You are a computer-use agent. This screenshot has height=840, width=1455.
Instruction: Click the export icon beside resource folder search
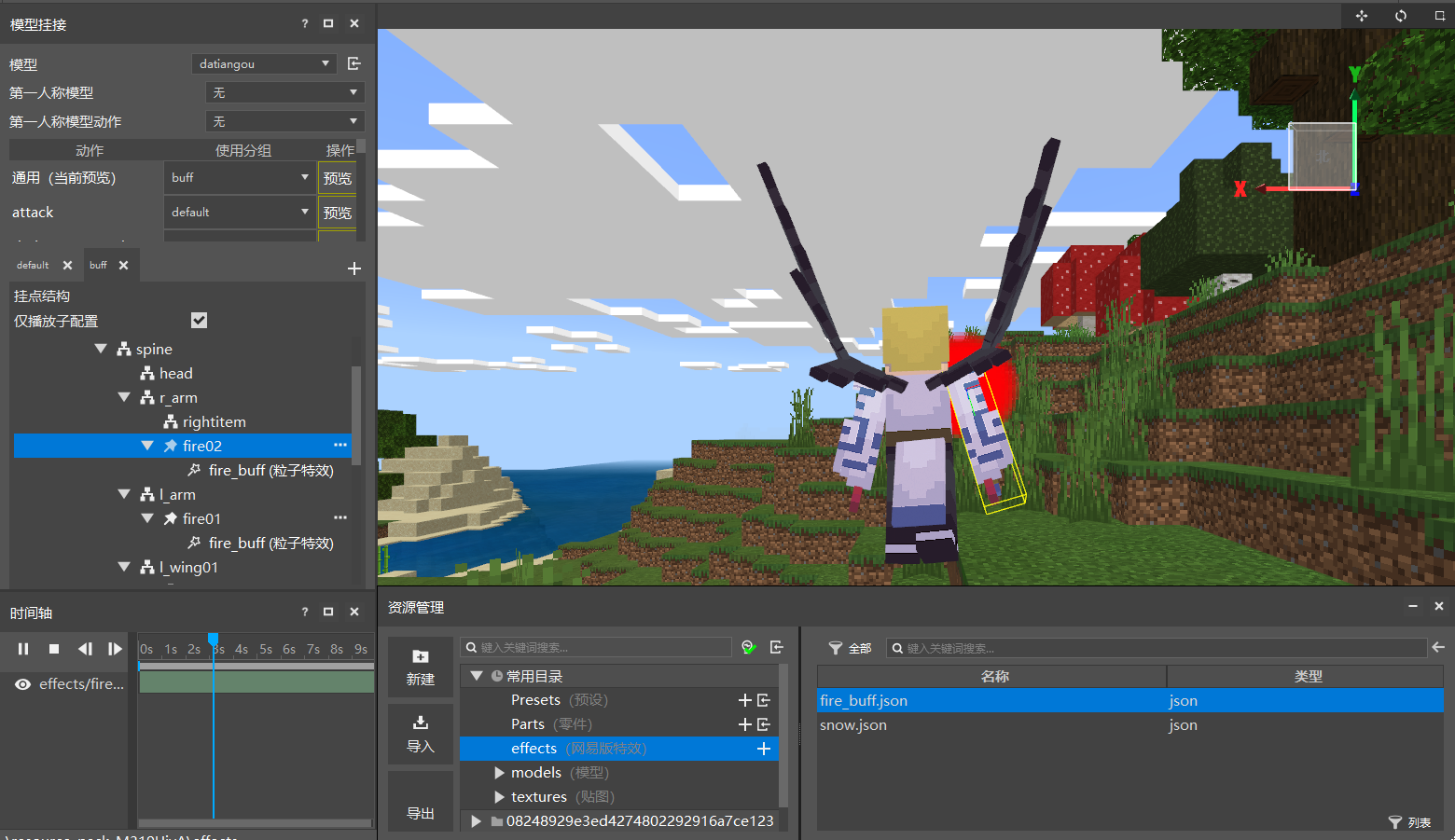[776, 647]
